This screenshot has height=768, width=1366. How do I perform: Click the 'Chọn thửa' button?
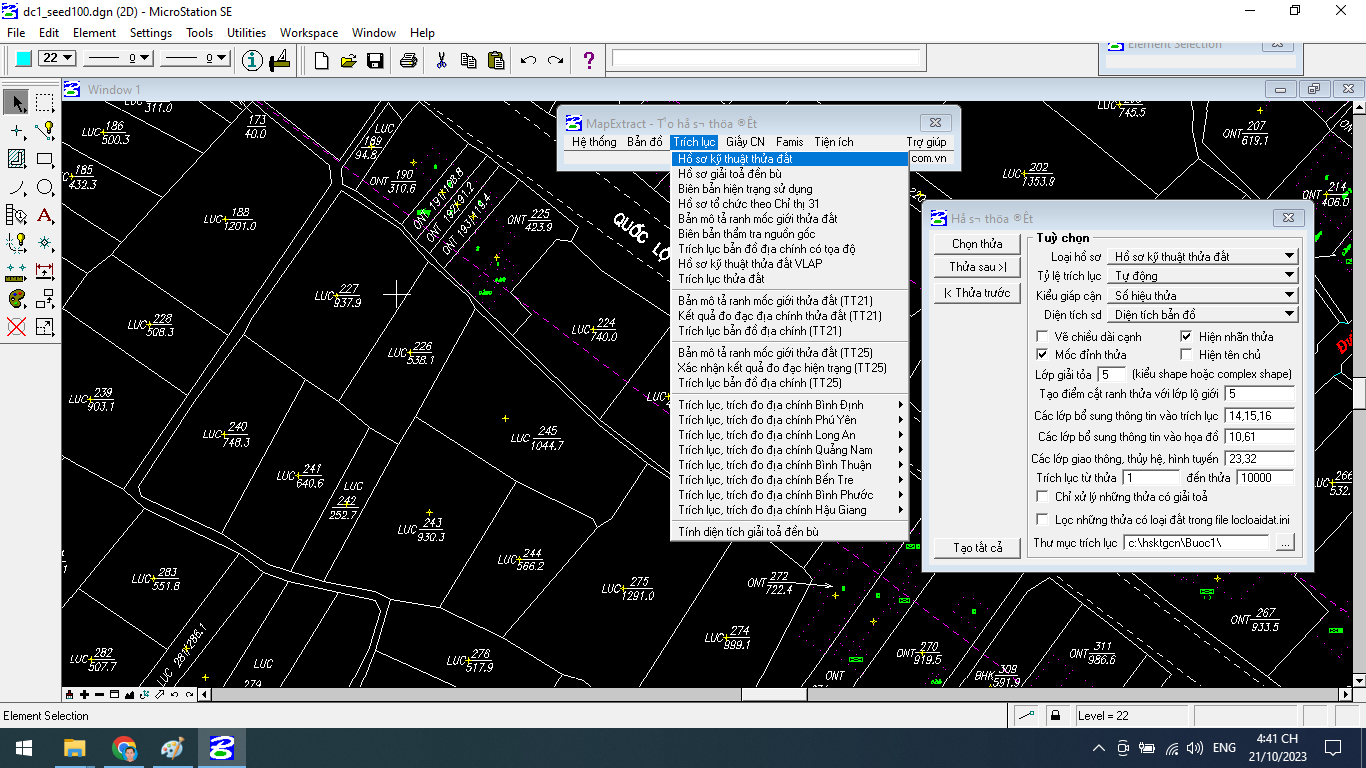click(976, 244)
